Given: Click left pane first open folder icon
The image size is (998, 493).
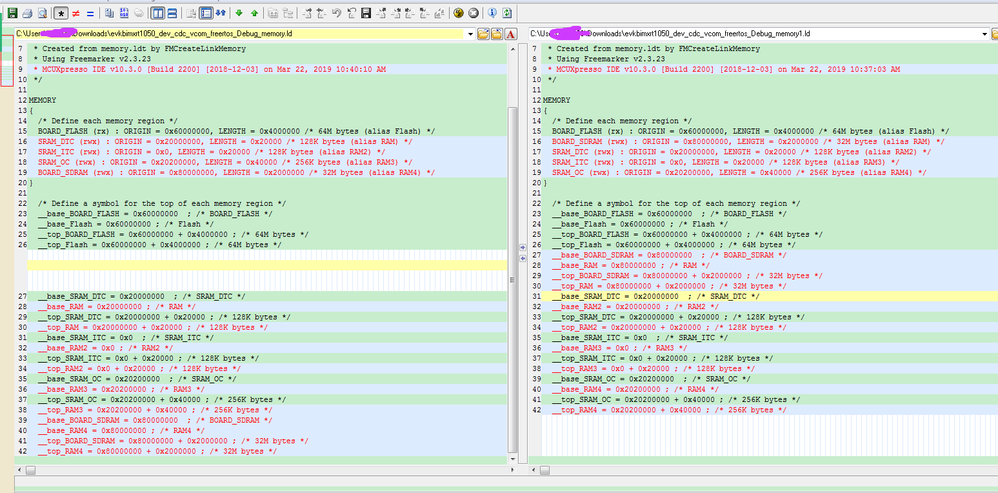Looking at the screenshot, I should click(483, 34).
